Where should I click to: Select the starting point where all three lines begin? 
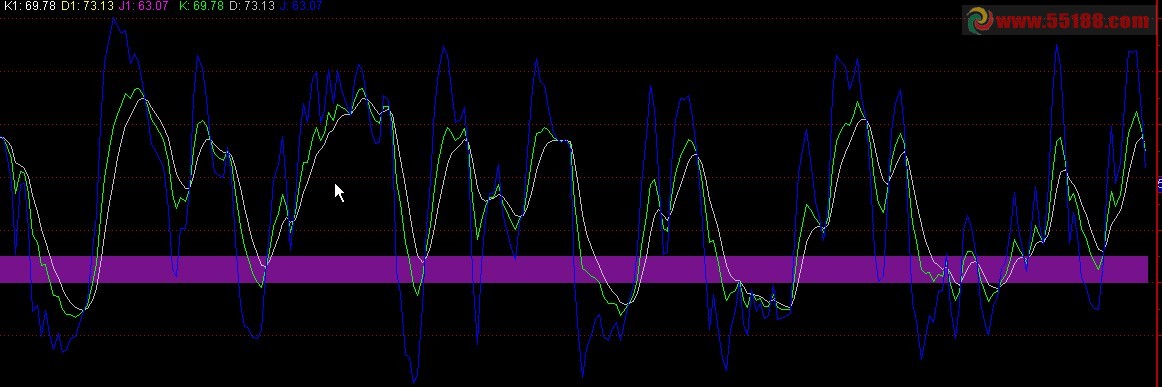(2, 138)
